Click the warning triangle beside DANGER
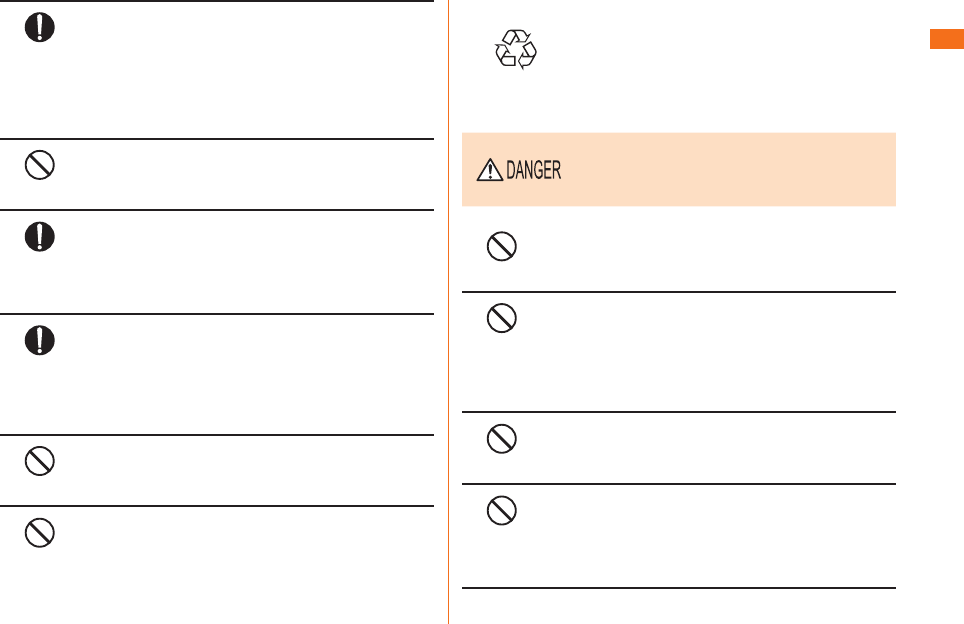 pos(490,170)
